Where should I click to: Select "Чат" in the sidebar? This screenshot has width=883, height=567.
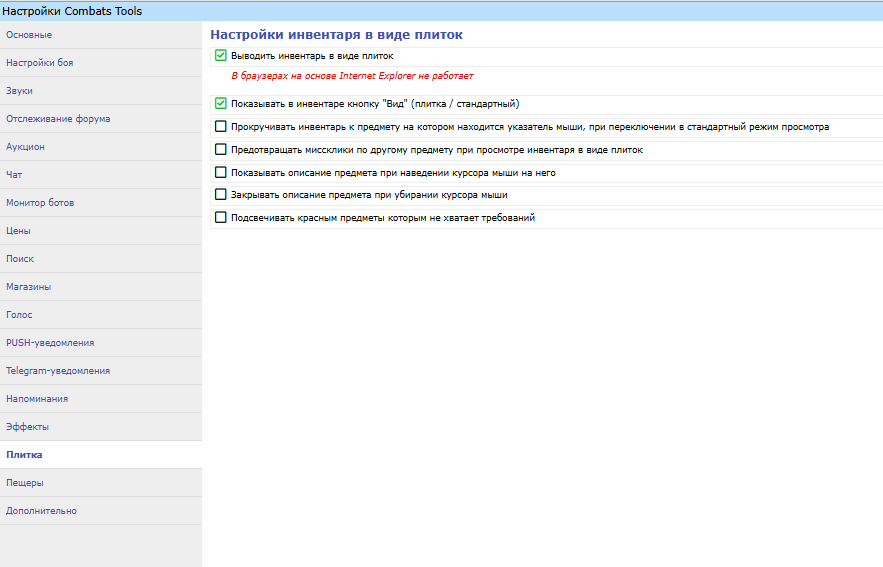tap(15, 175)
